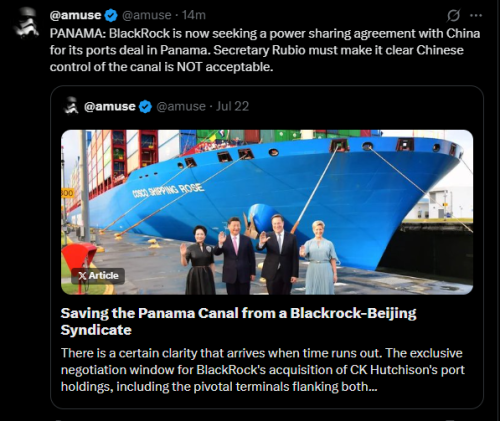
Task: Click the four people waving in the article photo
Action: coord(259,255)
